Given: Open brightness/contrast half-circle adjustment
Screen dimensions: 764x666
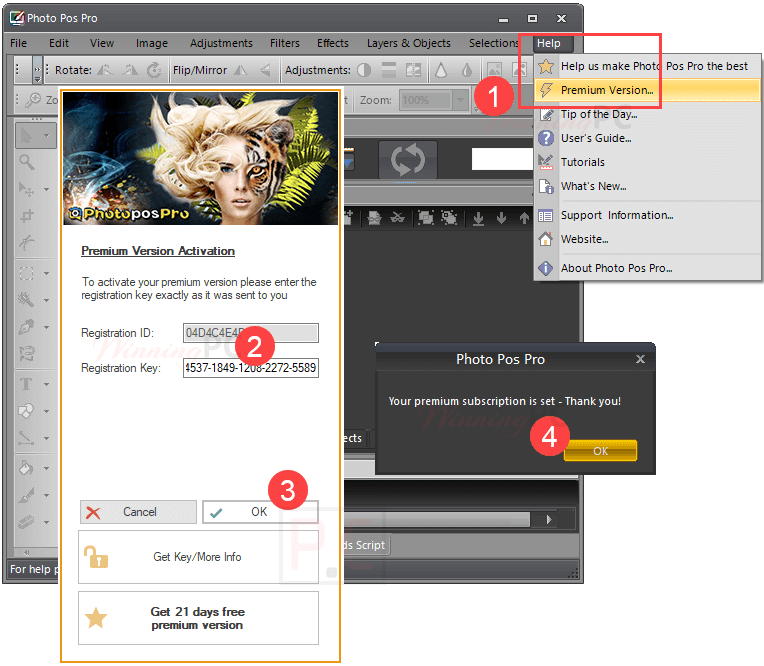Looking at the screenshot, I should [364, 70].
